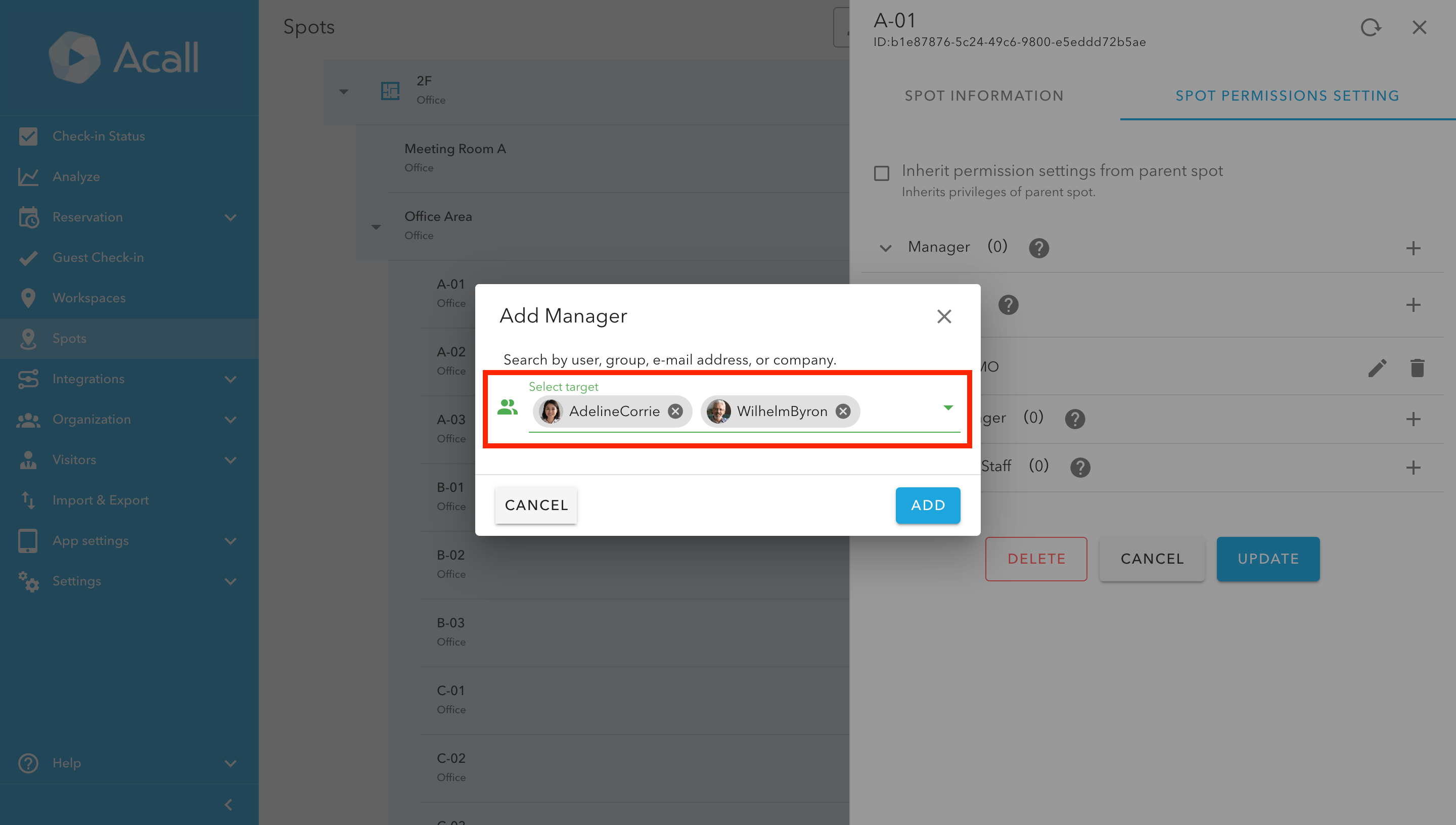The height and width of the screenshot is (825, 1456).
Task: Click the pencil edit icon
Action: [x=1377, y=368]
